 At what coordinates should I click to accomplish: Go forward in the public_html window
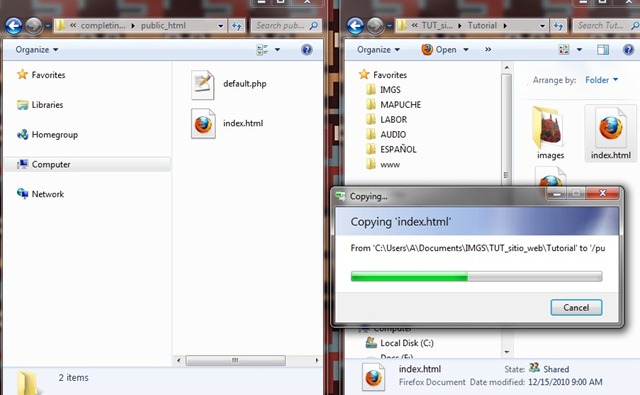(33, 26)
